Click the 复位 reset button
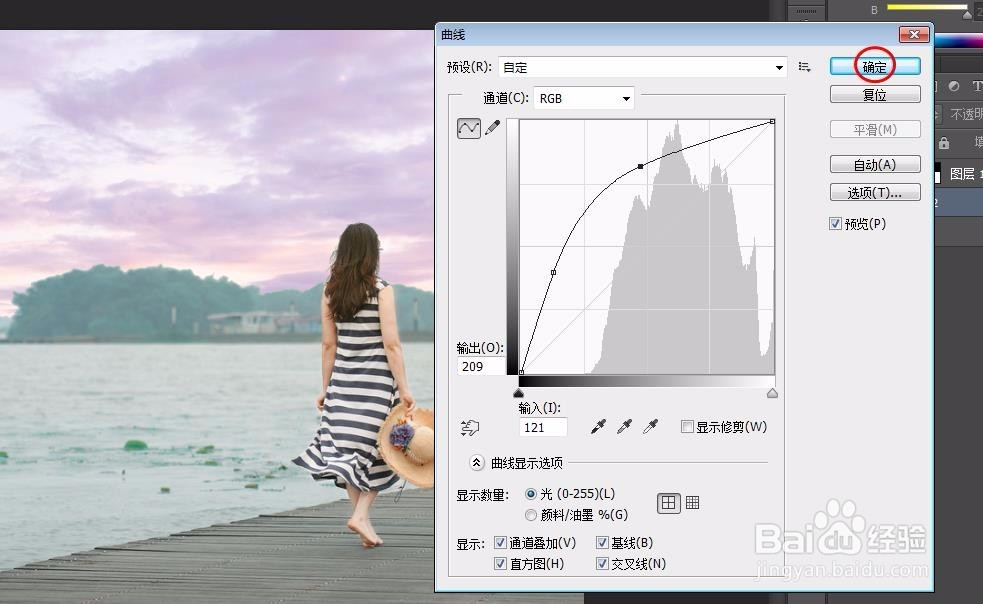983x604 pixels. 875,95
